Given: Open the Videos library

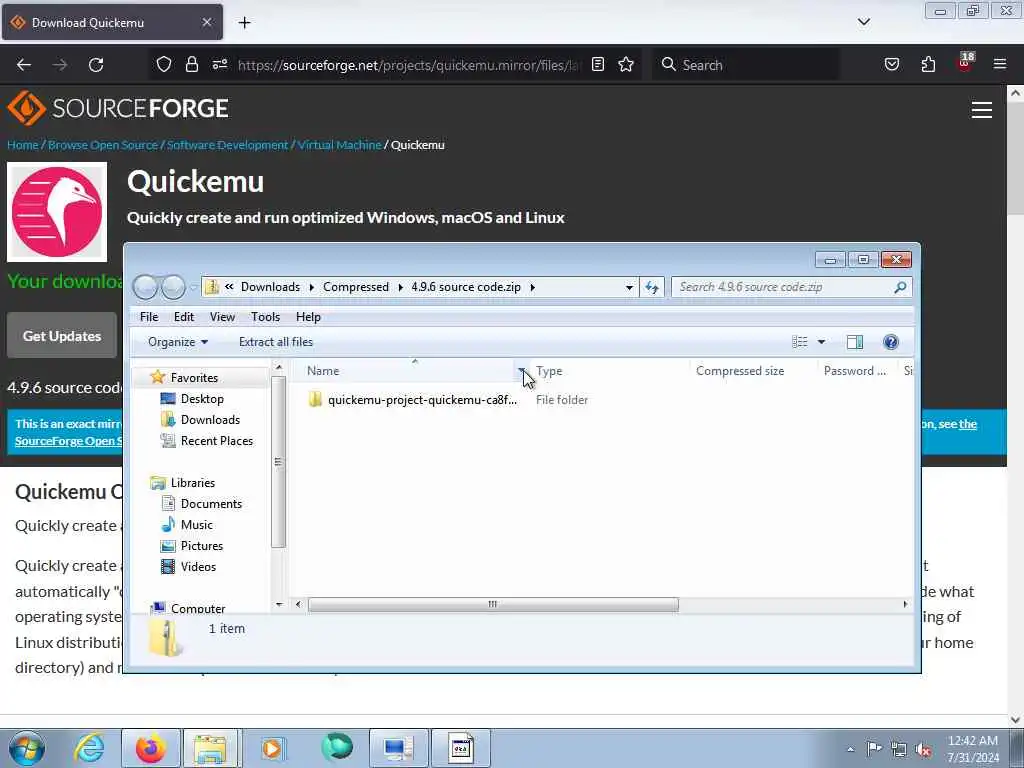Looking at the screenshot, I should pyautogui.click(x=198, y=566).
